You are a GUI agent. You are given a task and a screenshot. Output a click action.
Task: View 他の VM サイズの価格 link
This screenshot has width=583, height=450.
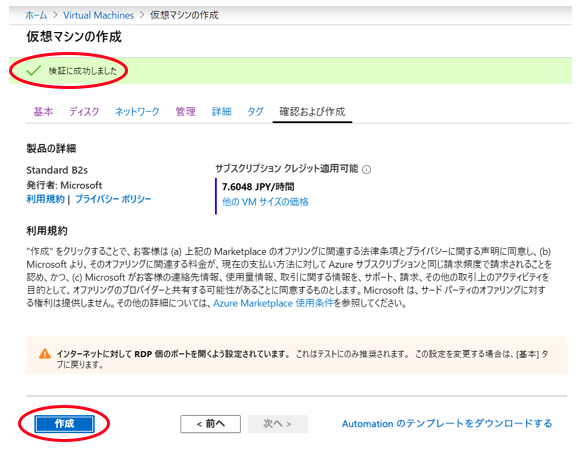pos(265,202)
